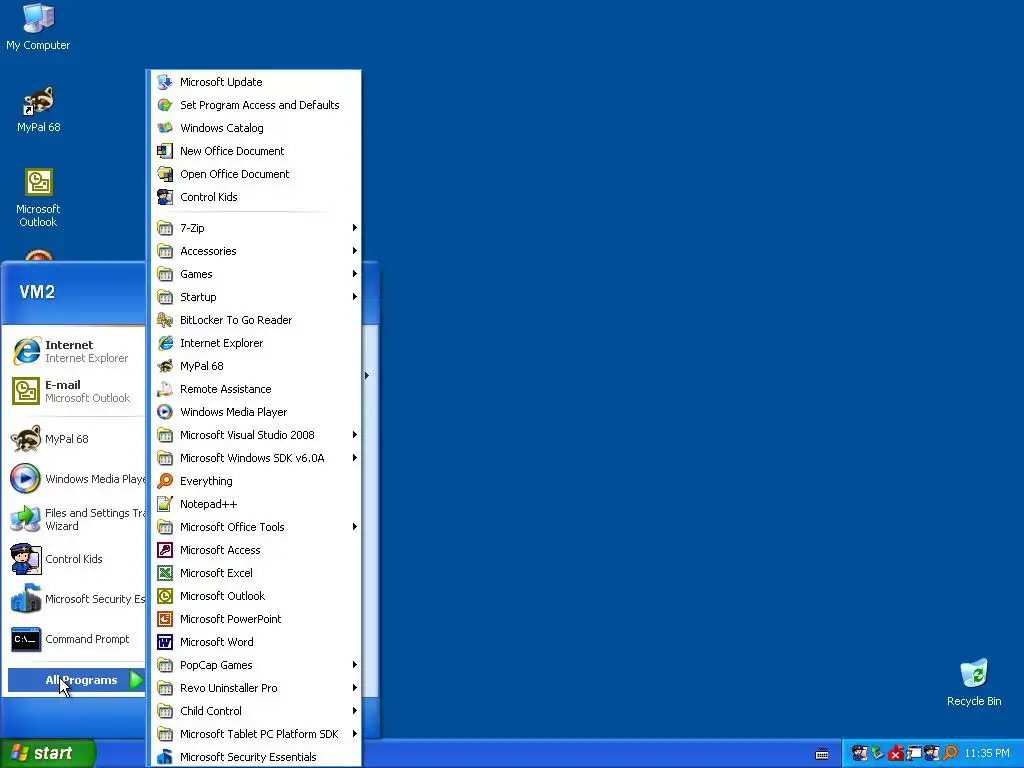Expand Microsoft Visual Studio 2008 folder

tap(255, 435)
